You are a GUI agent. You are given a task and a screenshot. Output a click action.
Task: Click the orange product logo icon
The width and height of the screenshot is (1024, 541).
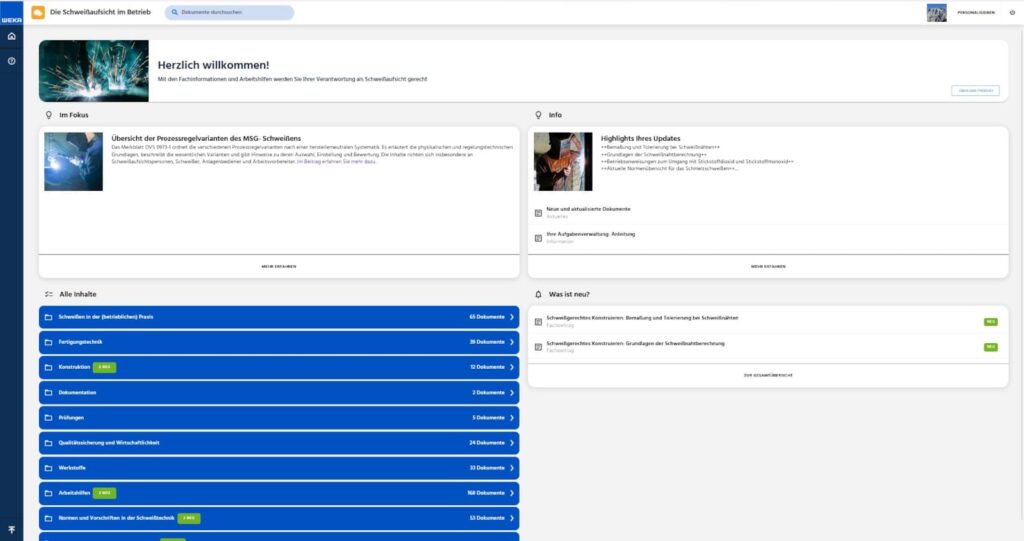38,12
